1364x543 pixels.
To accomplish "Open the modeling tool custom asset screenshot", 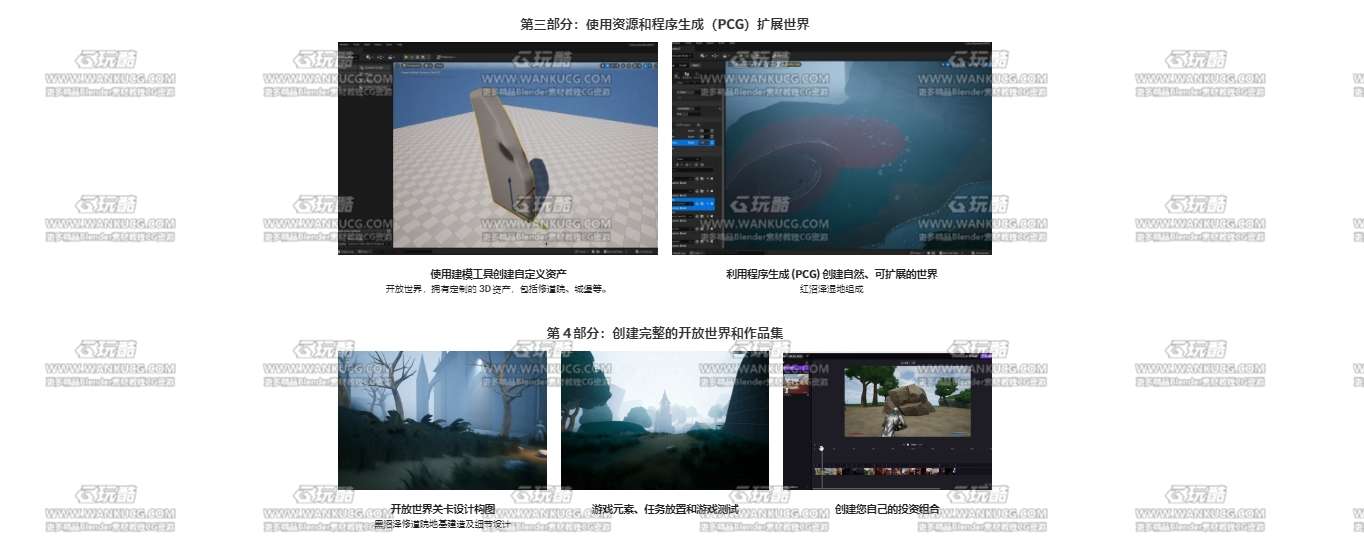I will (498, 148).
